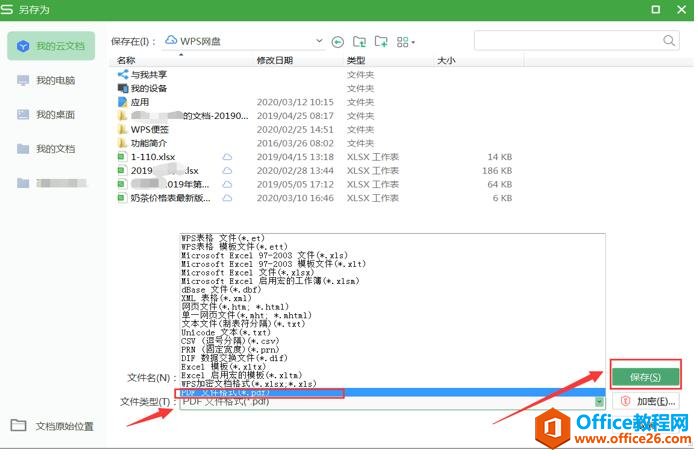
Task: Click the 我的文档 folder icon in sidebar
Action: click(23, 148)
